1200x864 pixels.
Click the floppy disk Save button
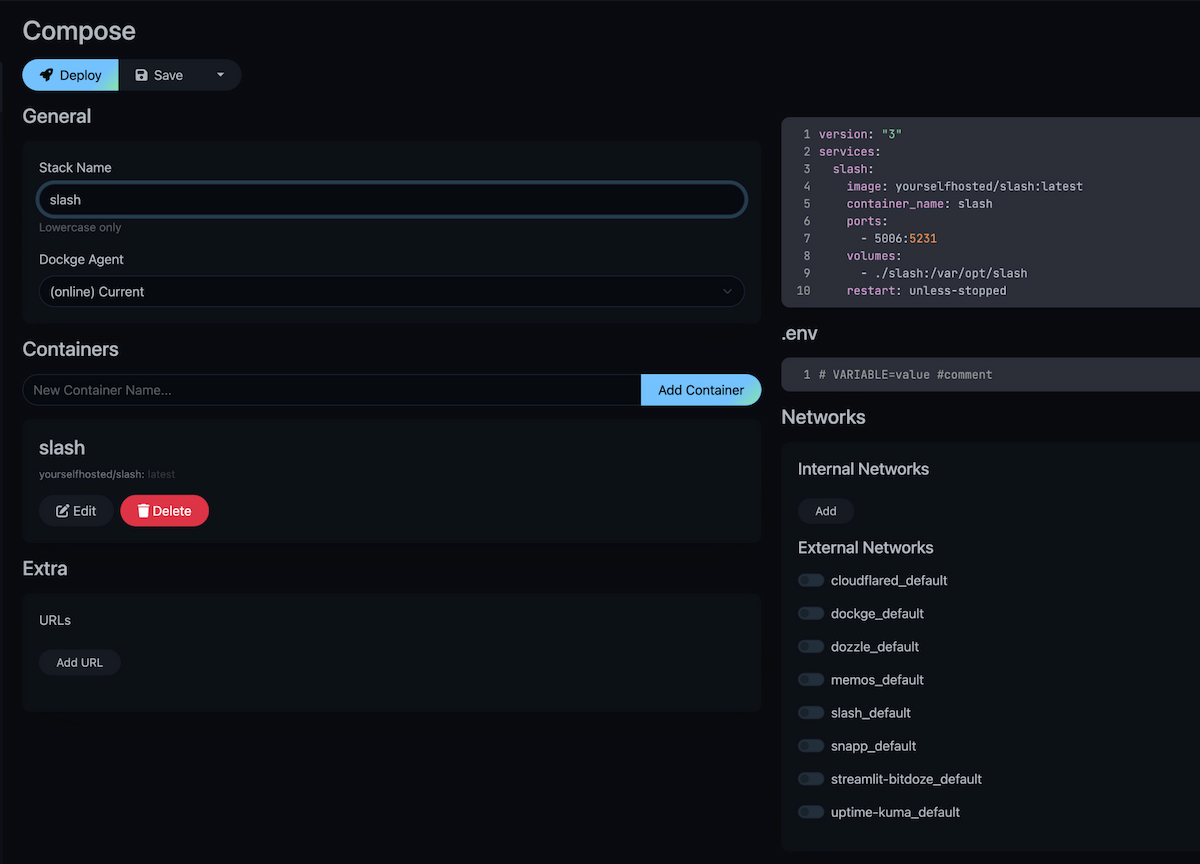(x=159, y=75)
